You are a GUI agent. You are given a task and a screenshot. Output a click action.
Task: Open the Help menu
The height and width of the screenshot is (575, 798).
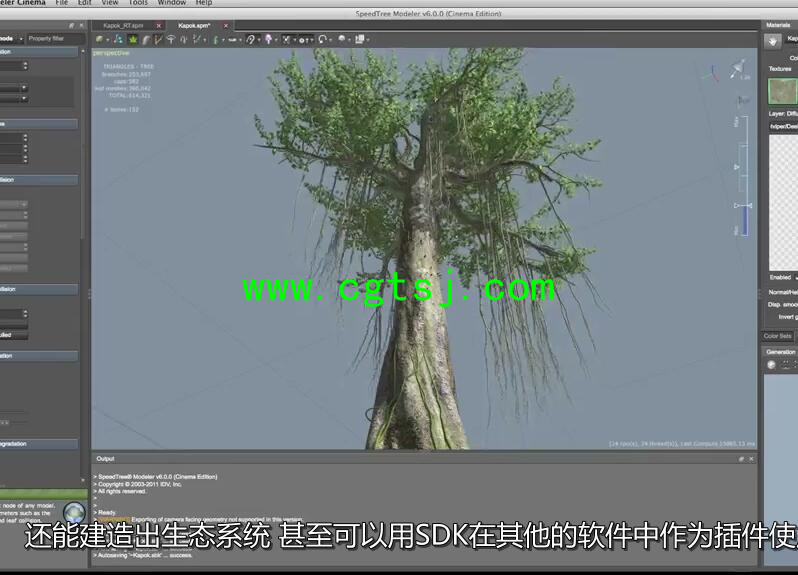[x=204, y=3]
